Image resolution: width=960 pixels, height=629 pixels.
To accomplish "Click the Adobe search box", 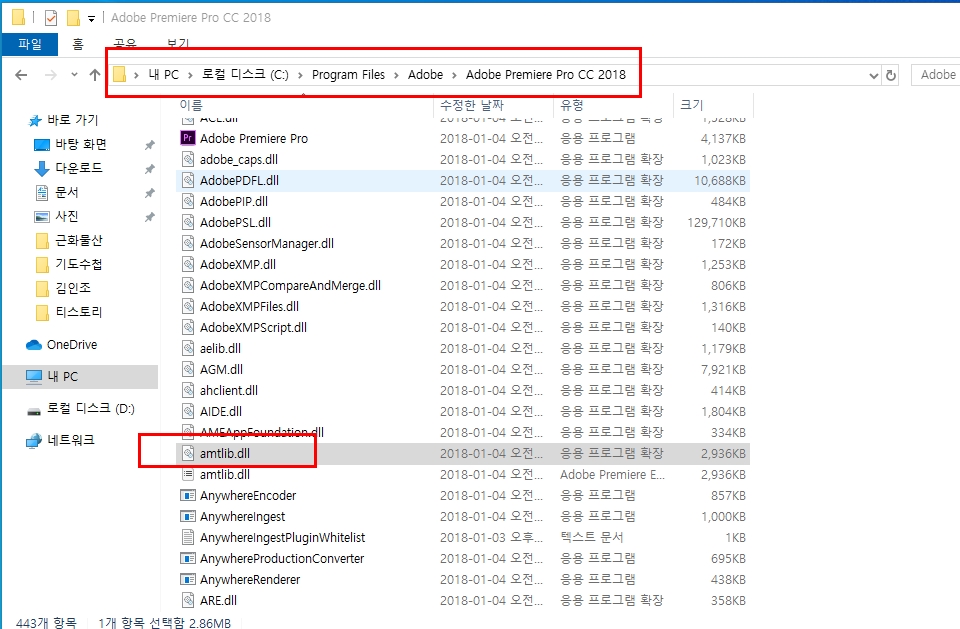I will (936, 75).
